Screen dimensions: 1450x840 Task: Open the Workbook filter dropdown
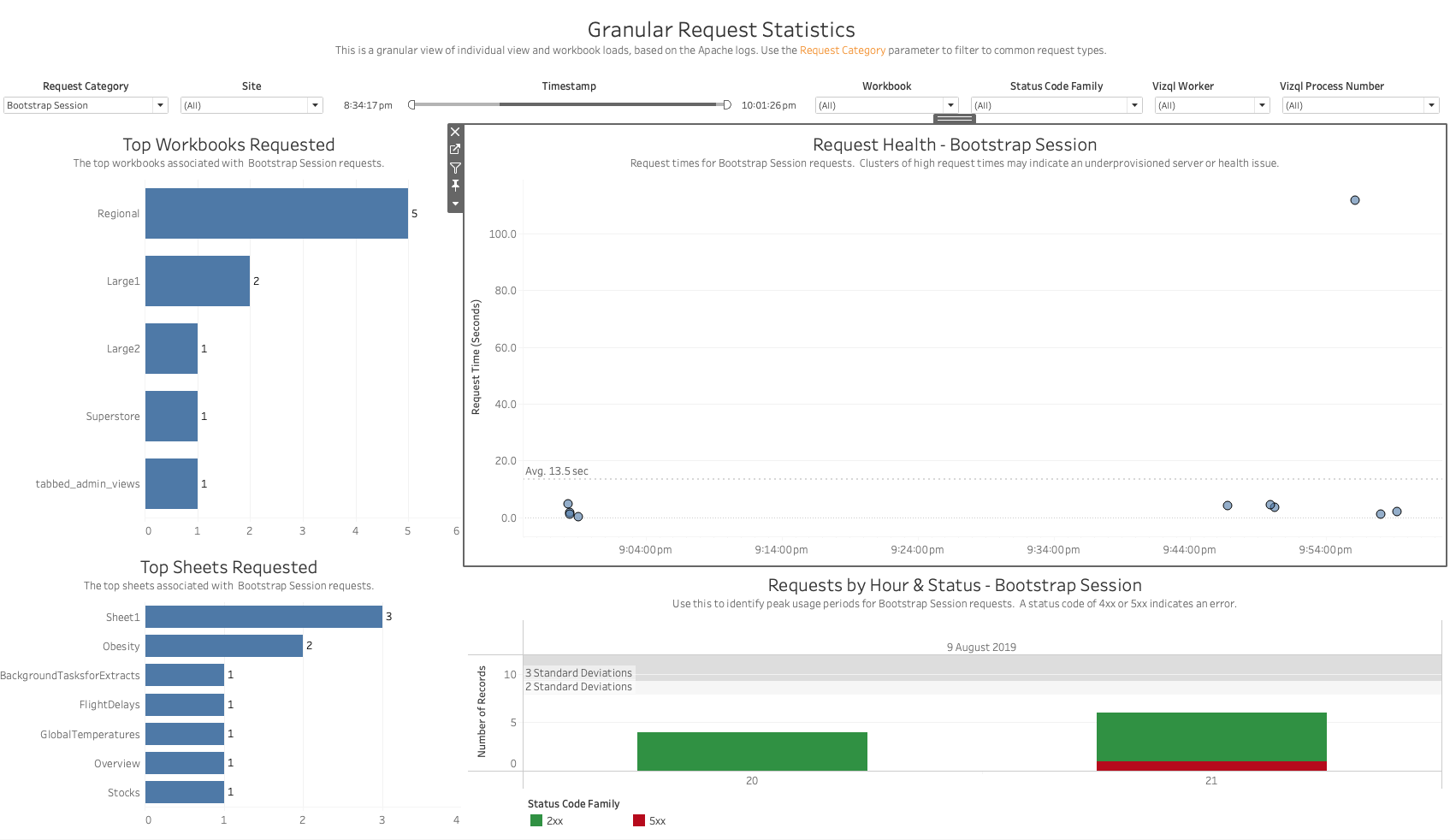(950, 105)
